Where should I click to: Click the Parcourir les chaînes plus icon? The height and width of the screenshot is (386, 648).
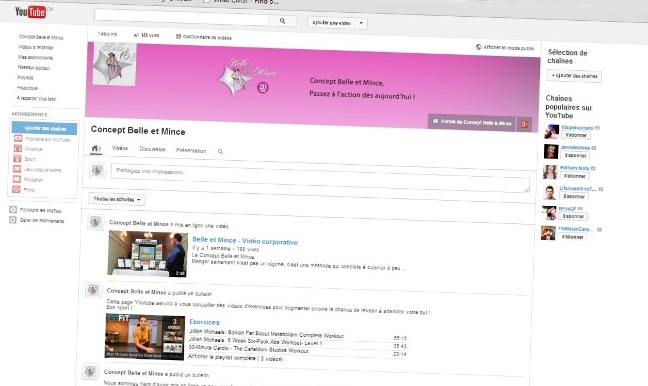pos(13,210)
